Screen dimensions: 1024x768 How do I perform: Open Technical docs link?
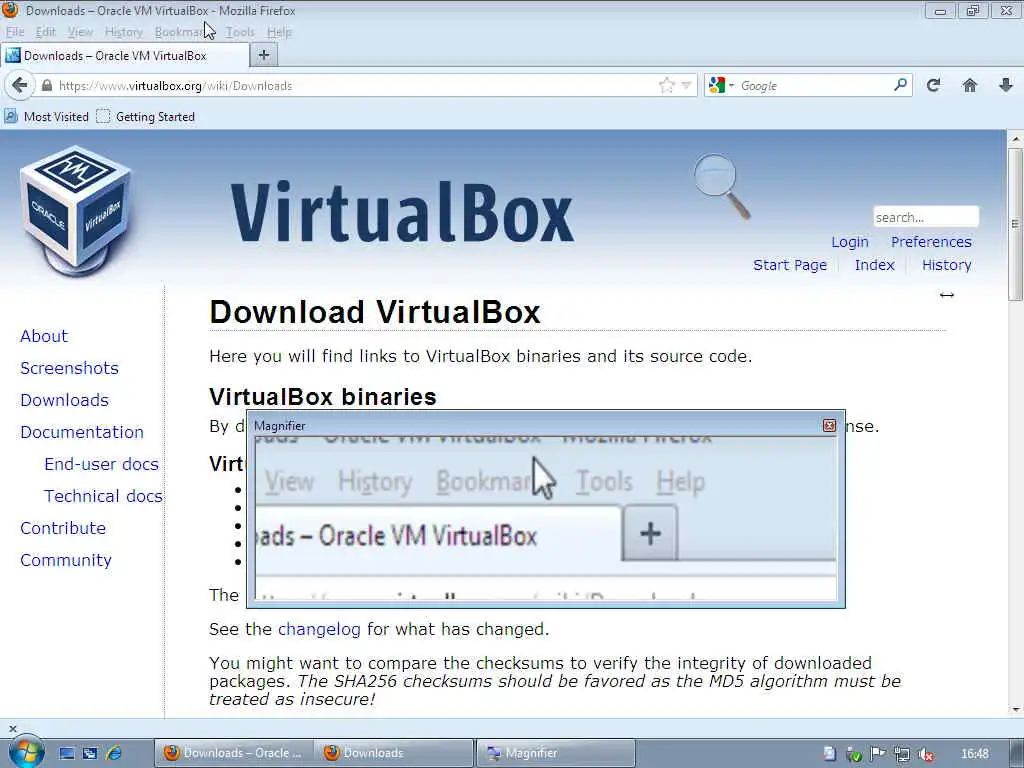point(103,496)
